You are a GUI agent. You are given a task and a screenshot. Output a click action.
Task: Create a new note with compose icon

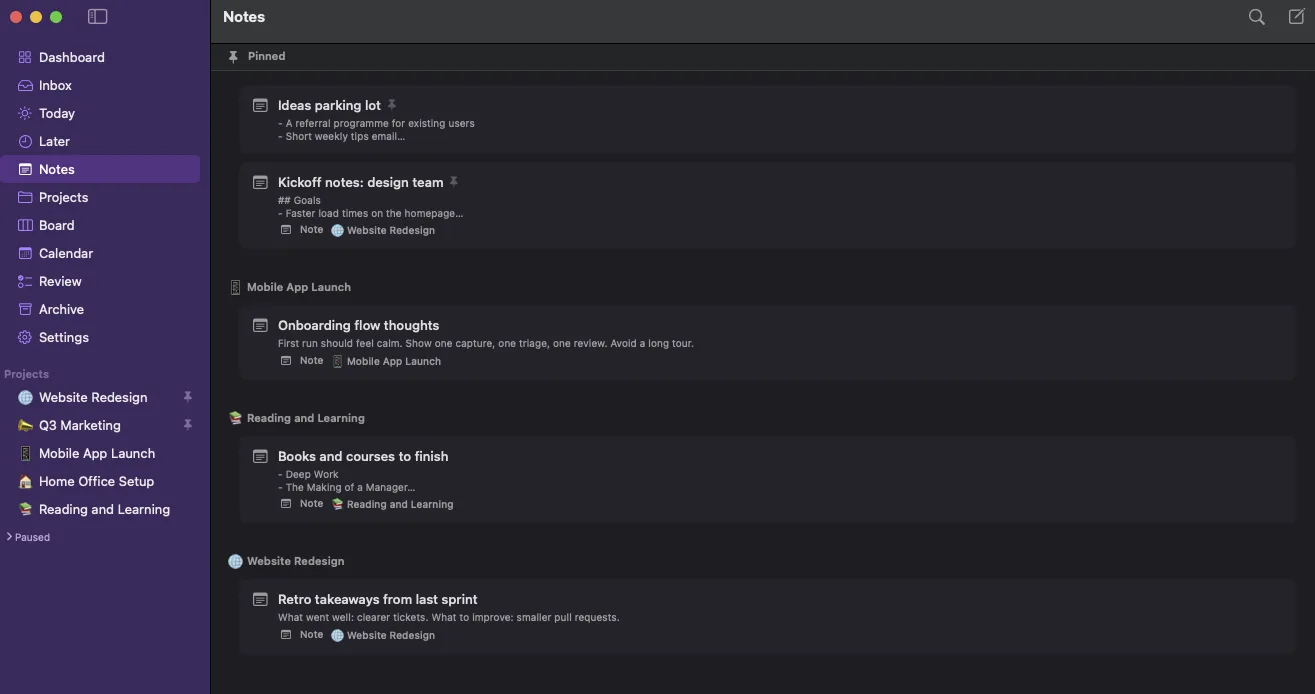pyautogui.click(x=1296, y=17)
